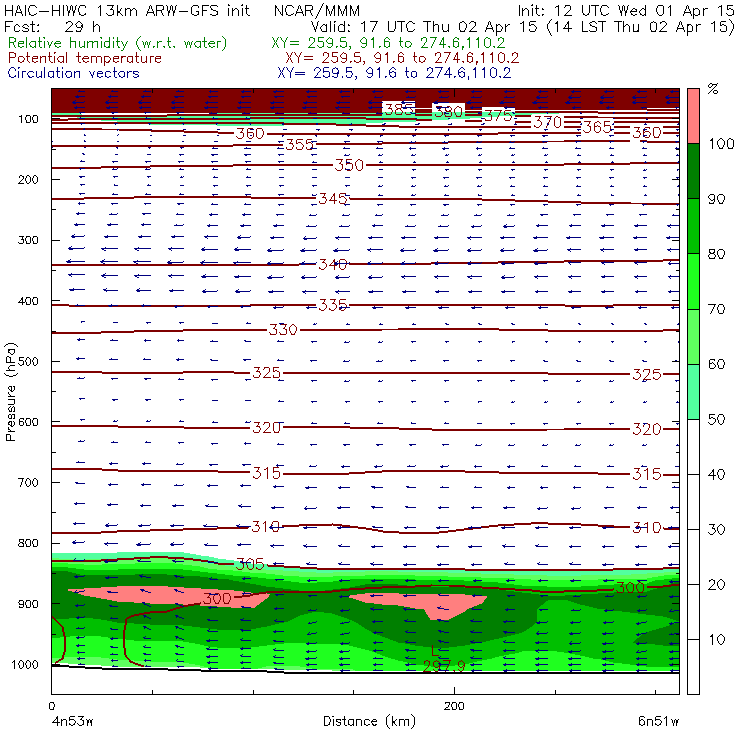Click the '500' pressure axis tick label
The width and height of the screenshot is (740, 740).
click(x=28, y=362)
